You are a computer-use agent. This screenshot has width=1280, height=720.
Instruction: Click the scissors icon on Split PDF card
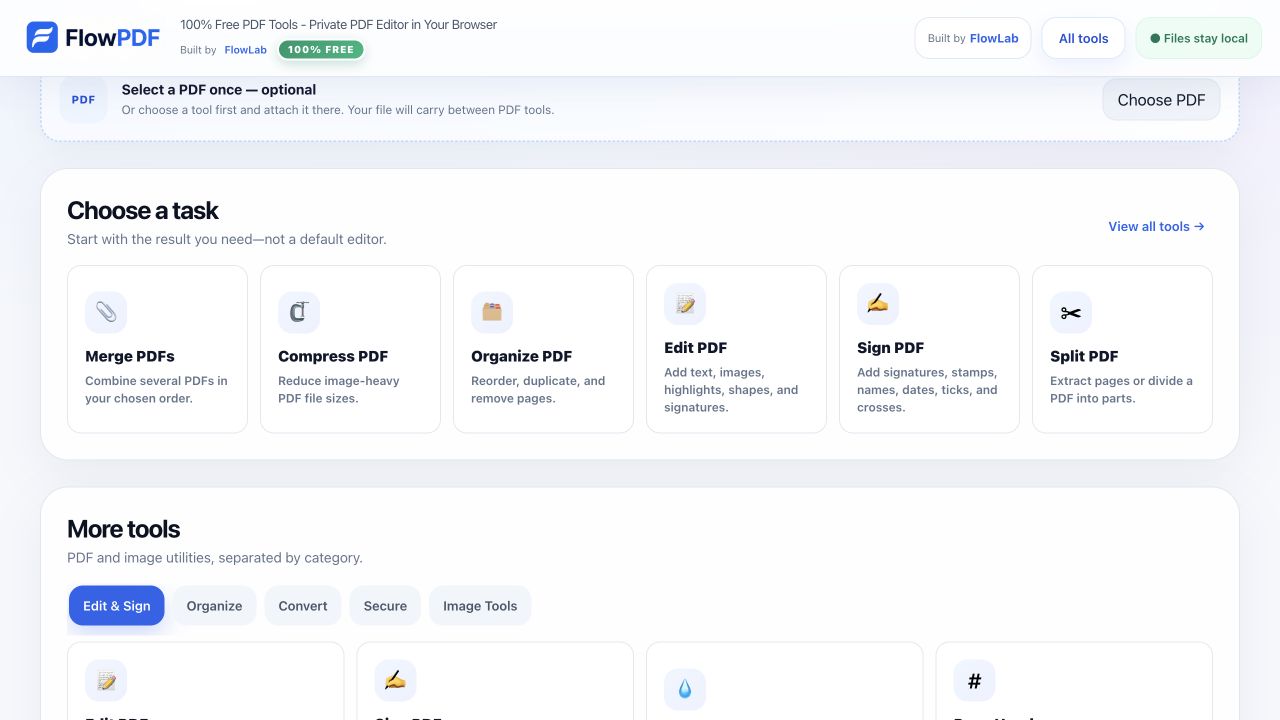(x=1071, y=313)
